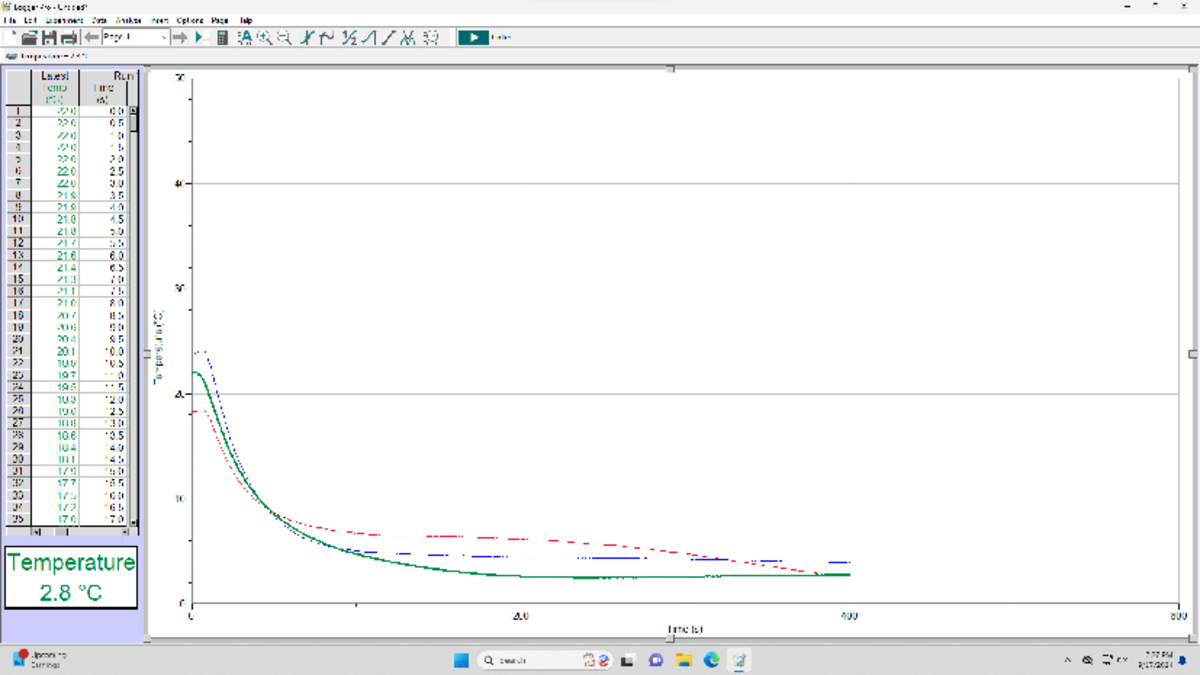Go forward using the next page arrow
Screen dimensions: 1200x675
(181, 37)
